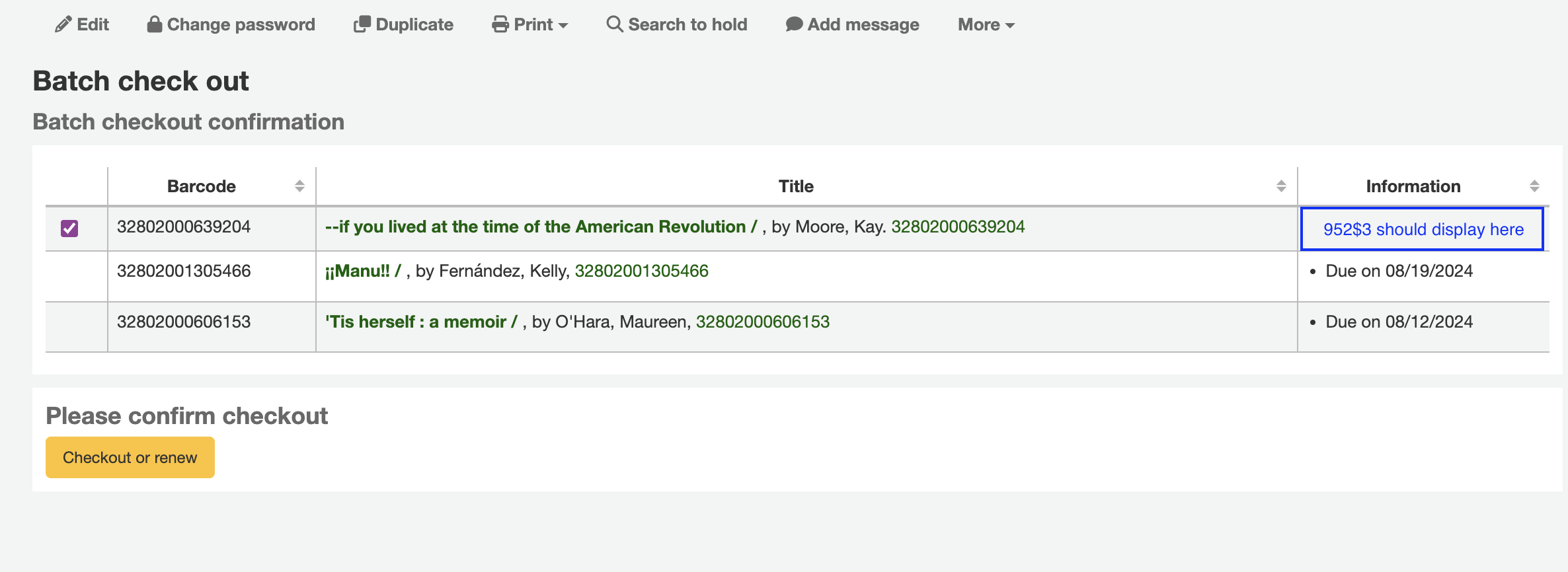
Task: Click the Duplicate copy icon
Action: [362, 24]
